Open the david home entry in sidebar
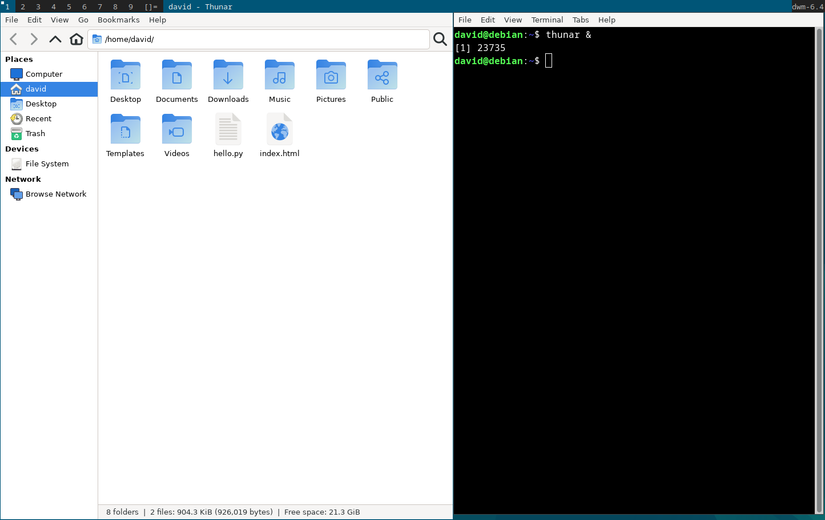This screenshot has height=520, width=825. (48, 89)
